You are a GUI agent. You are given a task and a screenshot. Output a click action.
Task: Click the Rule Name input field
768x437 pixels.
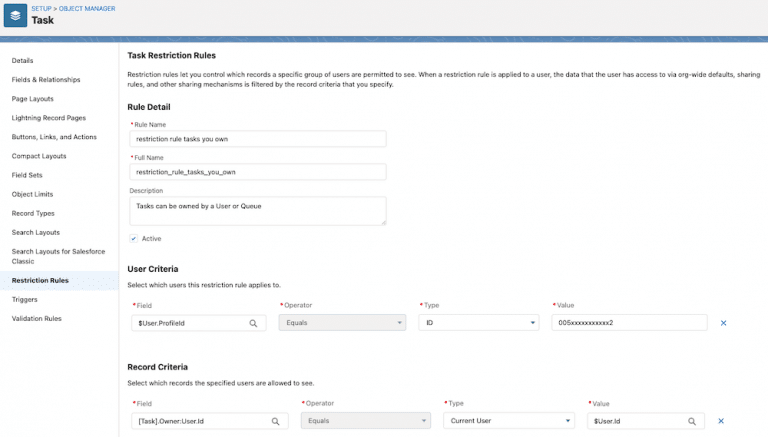258,139
